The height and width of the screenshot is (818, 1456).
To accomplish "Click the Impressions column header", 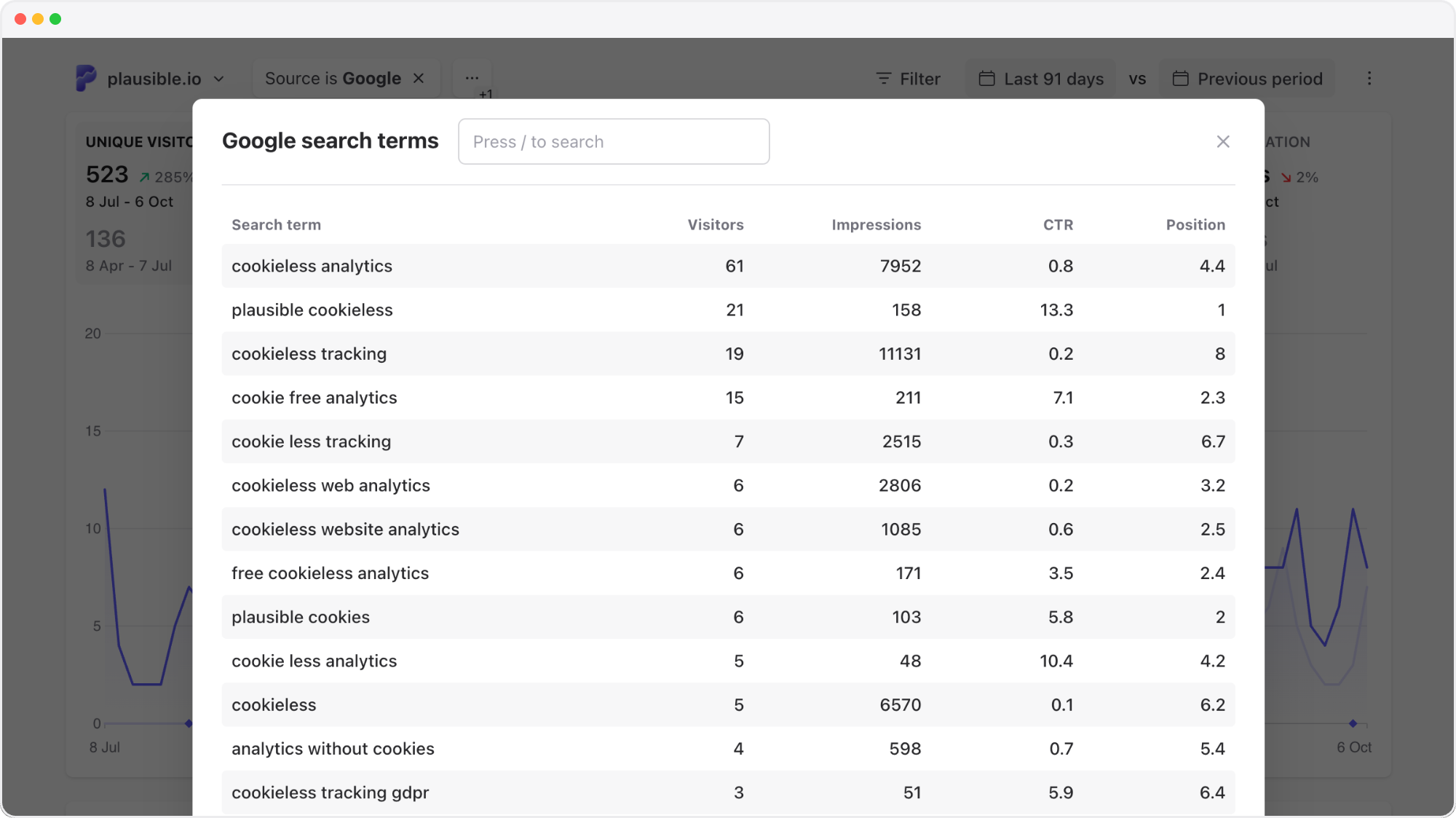I will pyautogui.click(x=876, y=225).
